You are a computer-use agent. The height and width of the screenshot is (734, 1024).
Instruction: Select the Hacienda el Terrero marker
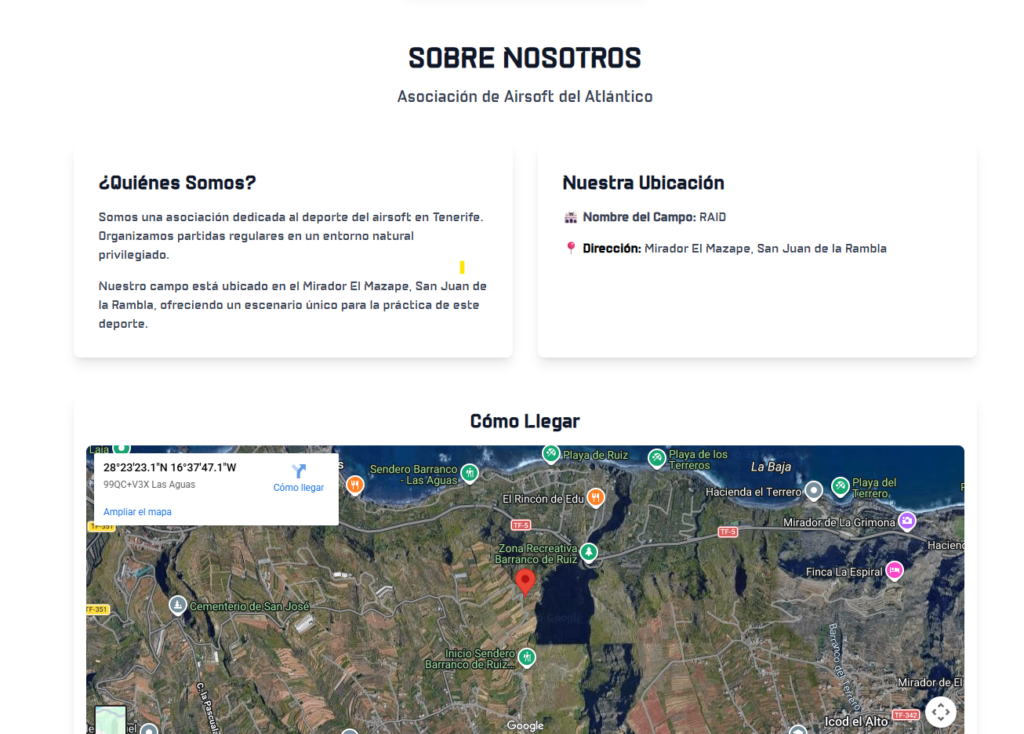tap(814, 490)
